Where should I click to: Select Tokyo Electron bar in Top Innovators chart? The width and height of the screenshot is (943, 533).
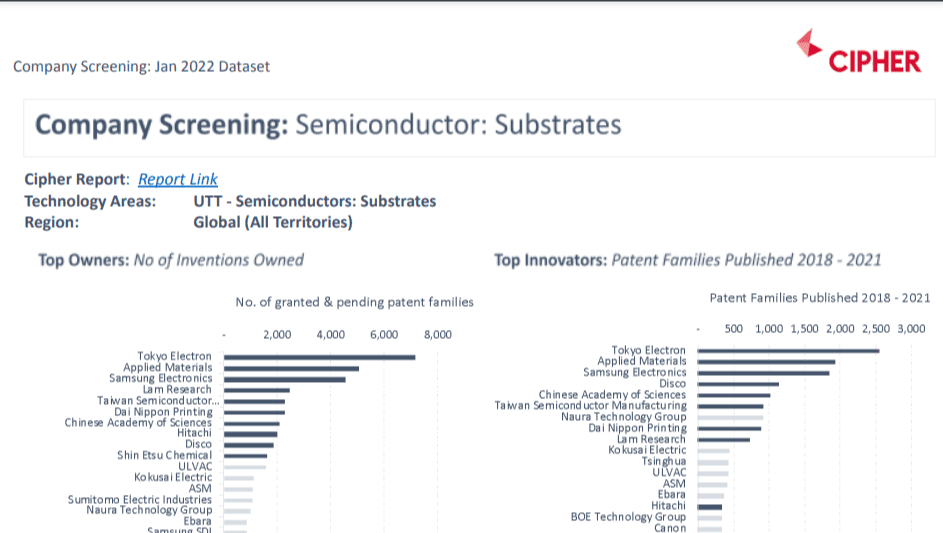tap(788, 350)
